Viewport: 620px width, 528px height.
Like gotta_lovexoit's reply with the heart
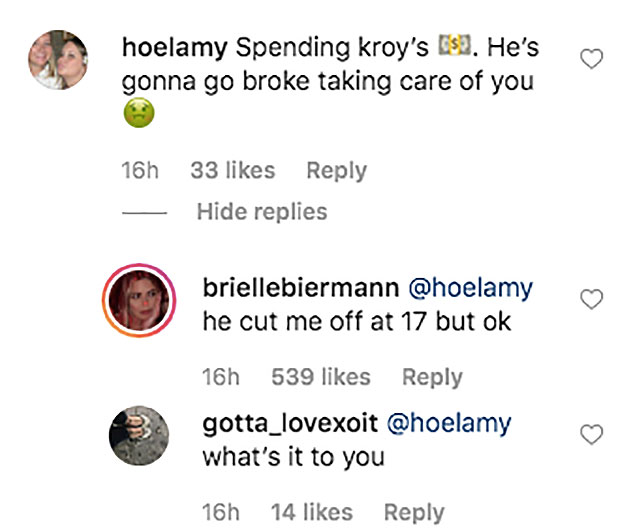(592, 434)
